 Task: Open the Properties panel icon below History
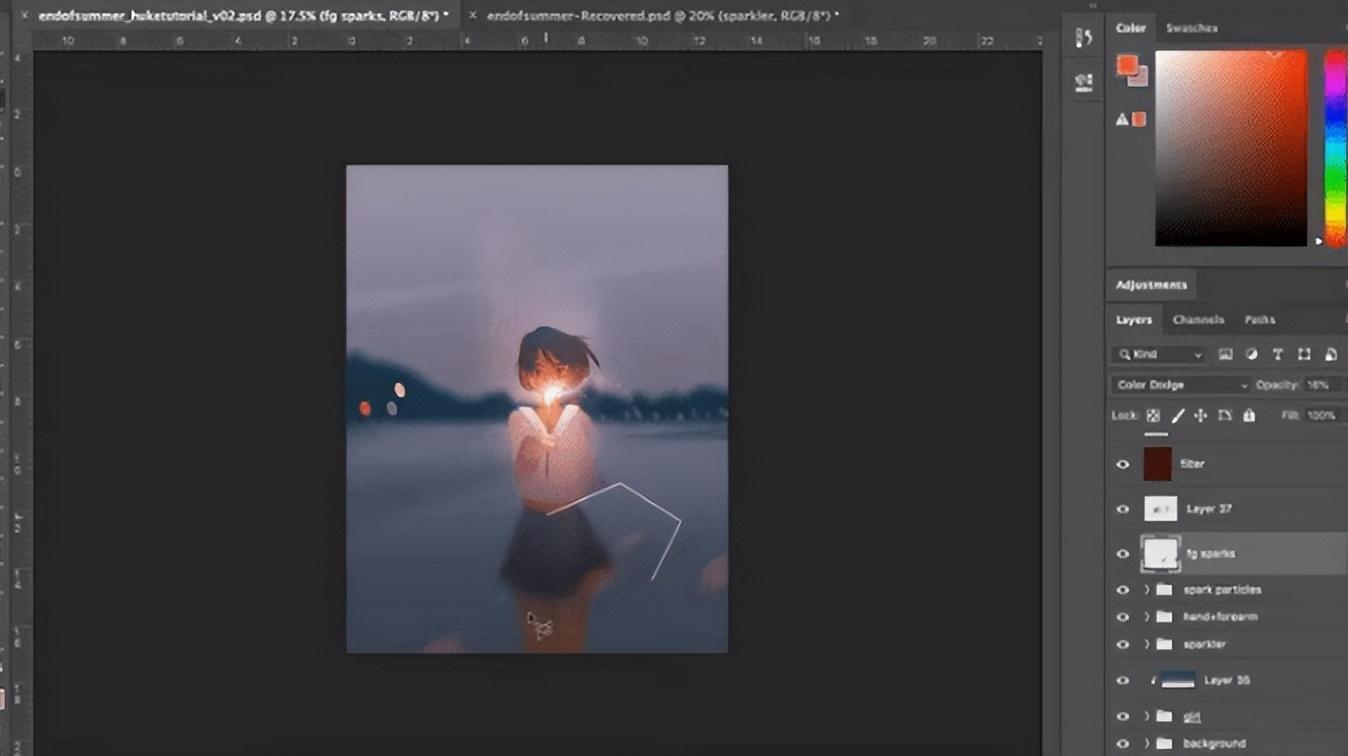click(1083, 83)
